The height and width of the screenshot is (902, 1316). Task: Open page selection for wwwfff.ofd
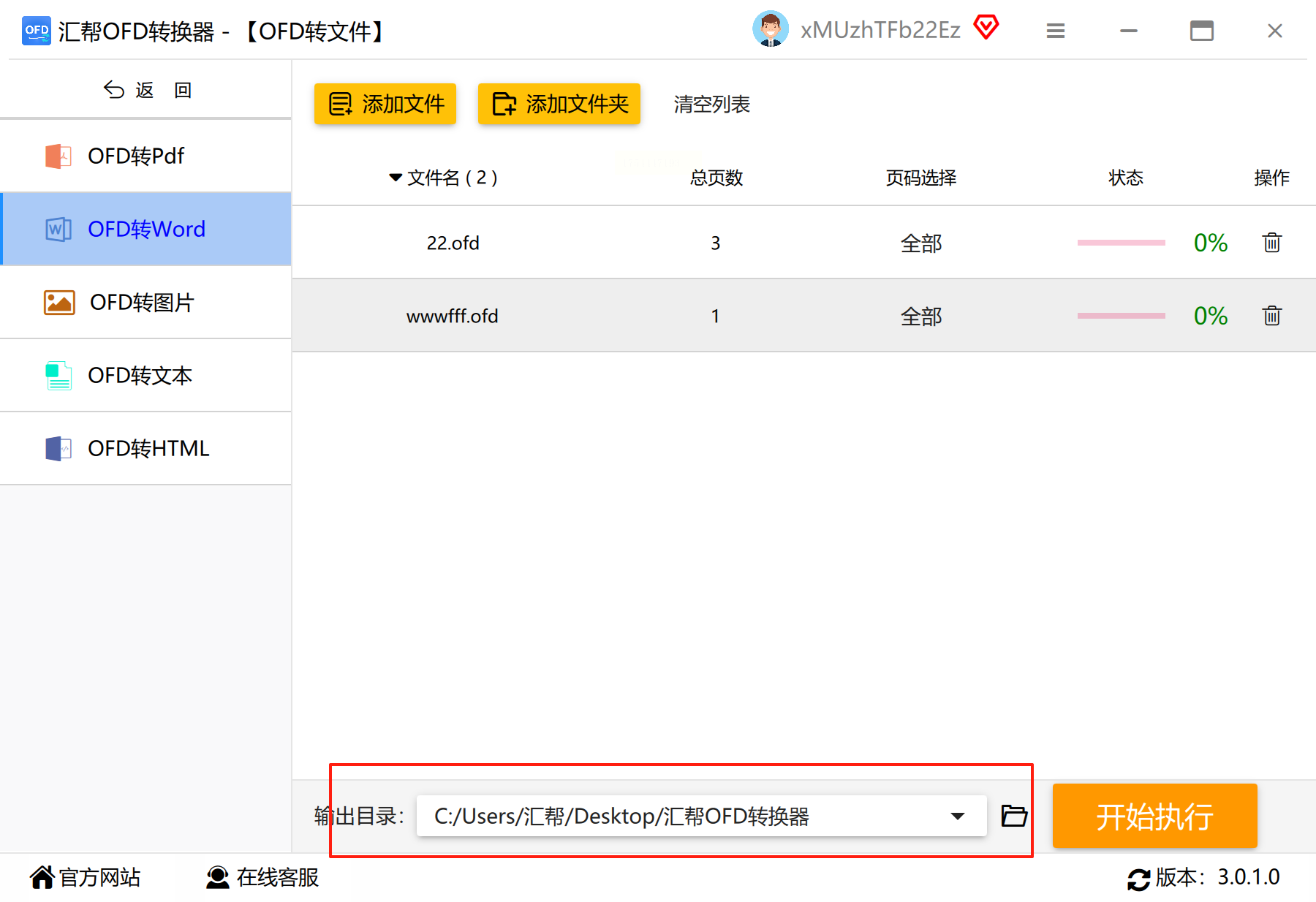[x=921, y=317]
